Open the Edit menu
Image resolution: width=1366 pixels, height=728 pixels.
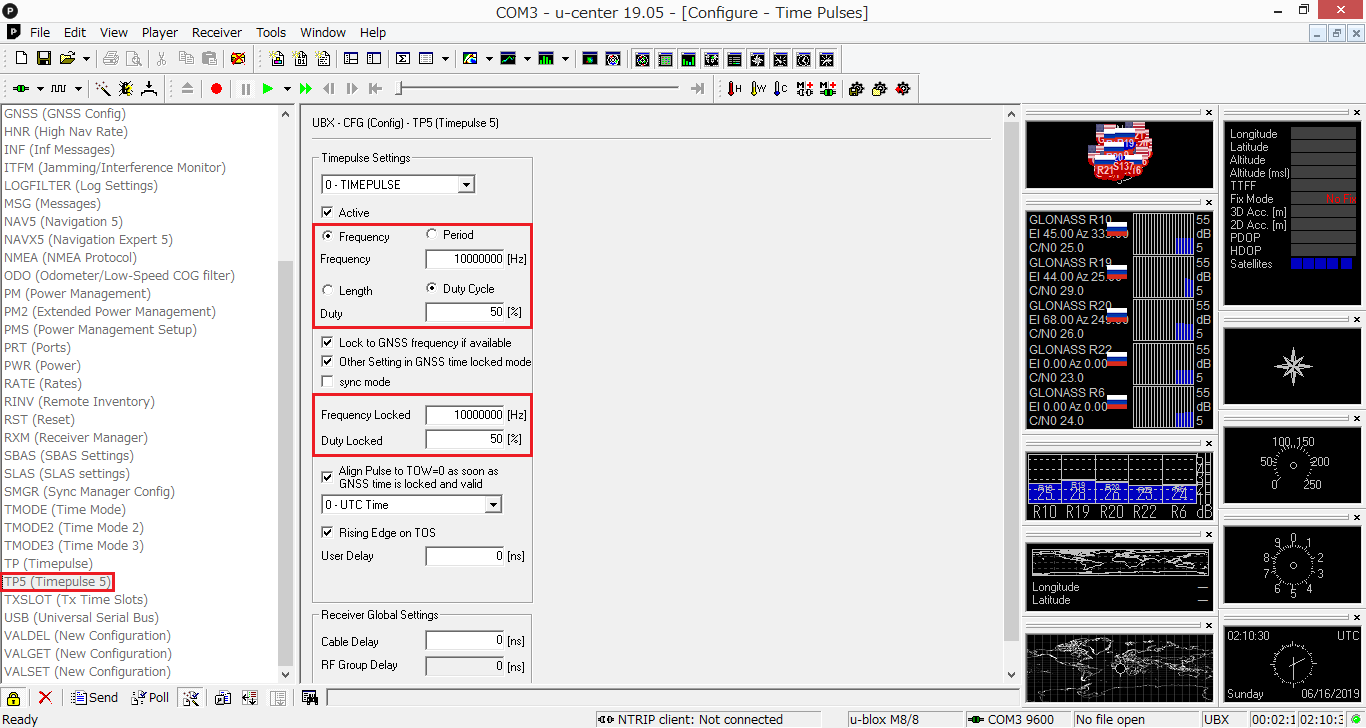[x=75, y=32]
